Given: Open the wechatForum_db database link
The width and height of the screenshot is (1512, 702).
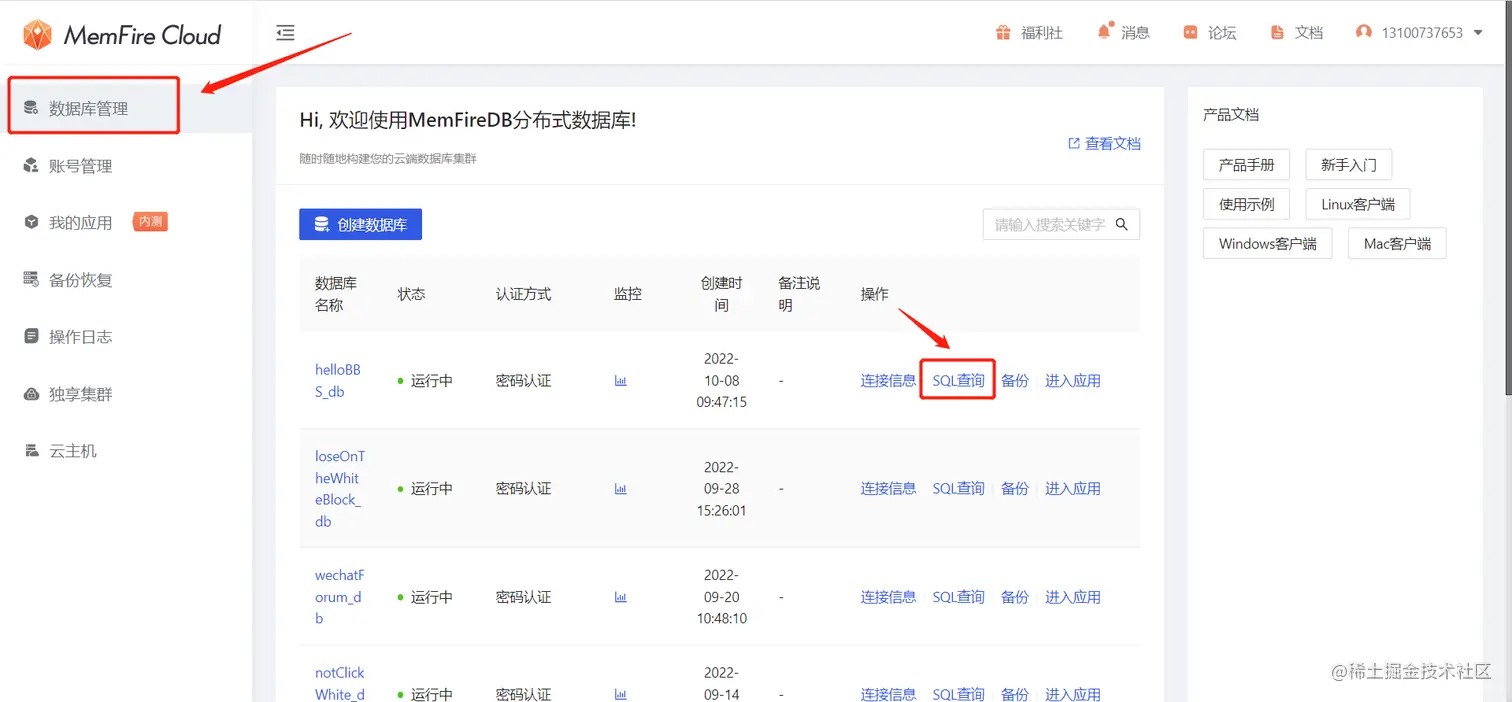Looking at the screenshot, I should pos(340,597).
